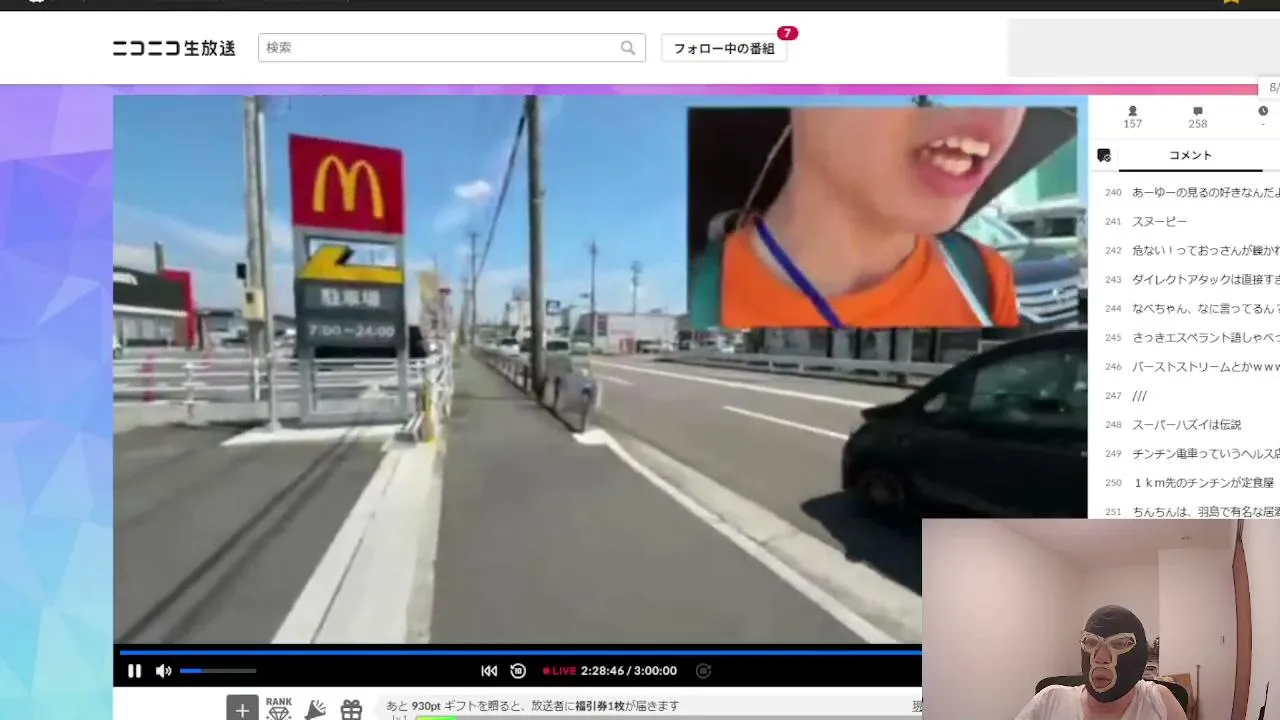Open the RANK diamond gift ranking
1280x720 pixels.
click(x=279, y=708)
